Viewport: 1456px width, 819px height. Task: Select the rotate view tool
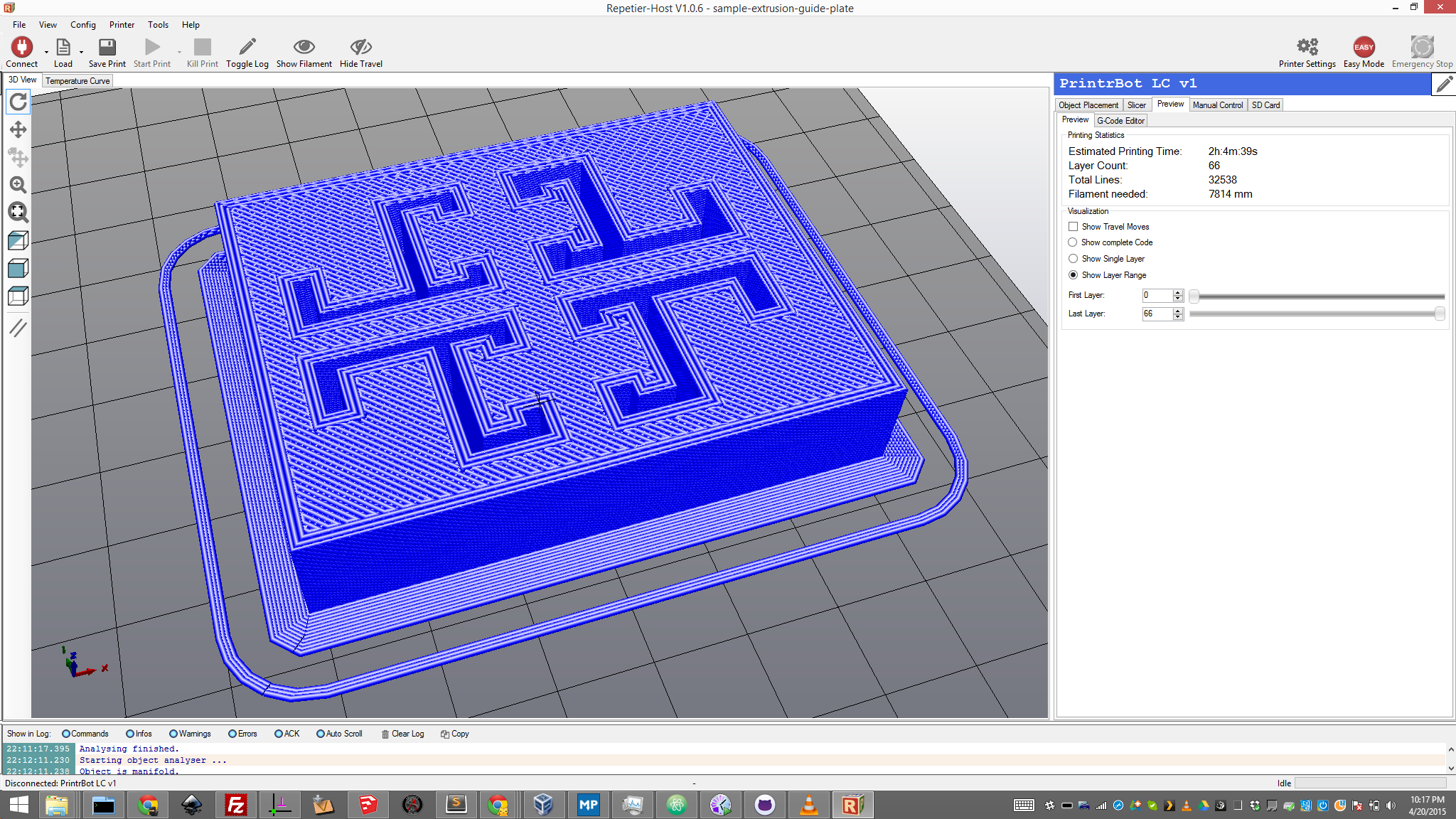pyautogui.click(x=18, y=102)
